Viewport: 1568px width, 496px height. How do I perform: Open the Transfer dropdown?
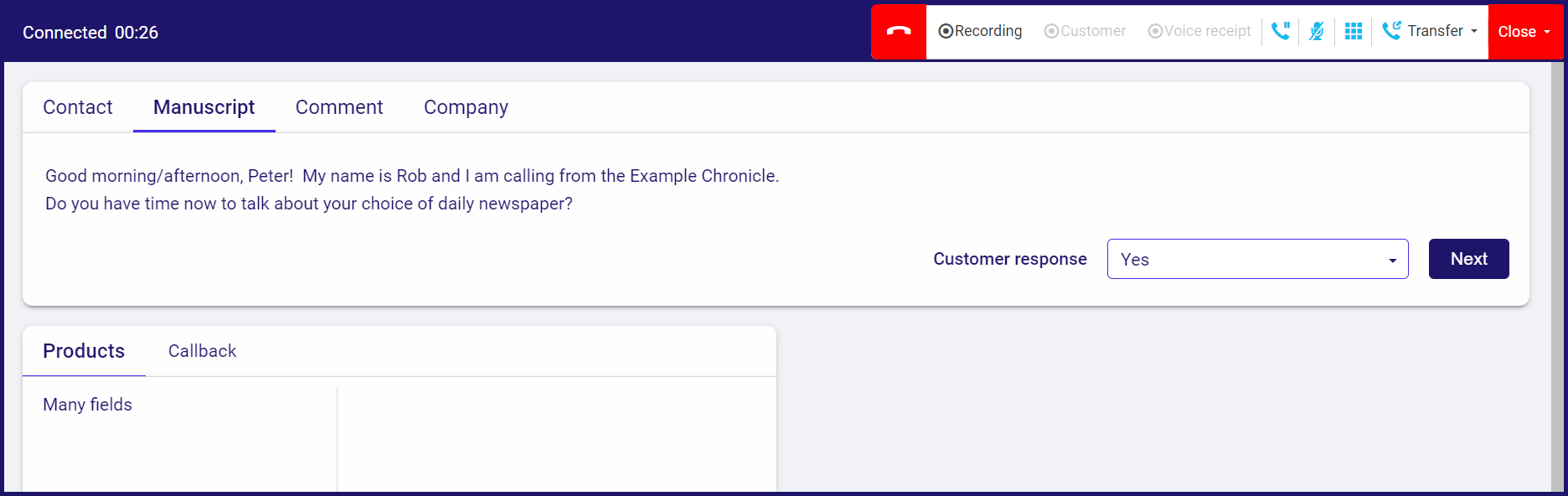tap(1430, 31)
